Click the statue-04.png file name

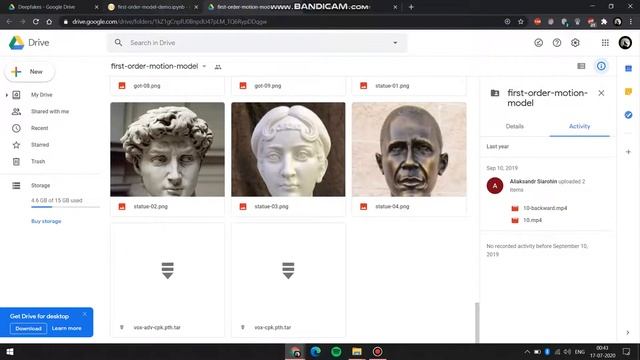(x=392, y=207)
